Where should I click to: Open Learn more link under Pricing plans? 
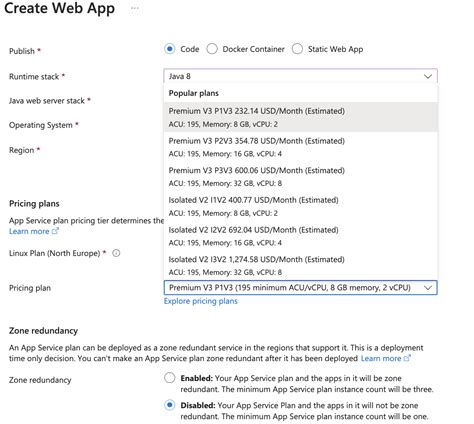(x=34, y=231)
